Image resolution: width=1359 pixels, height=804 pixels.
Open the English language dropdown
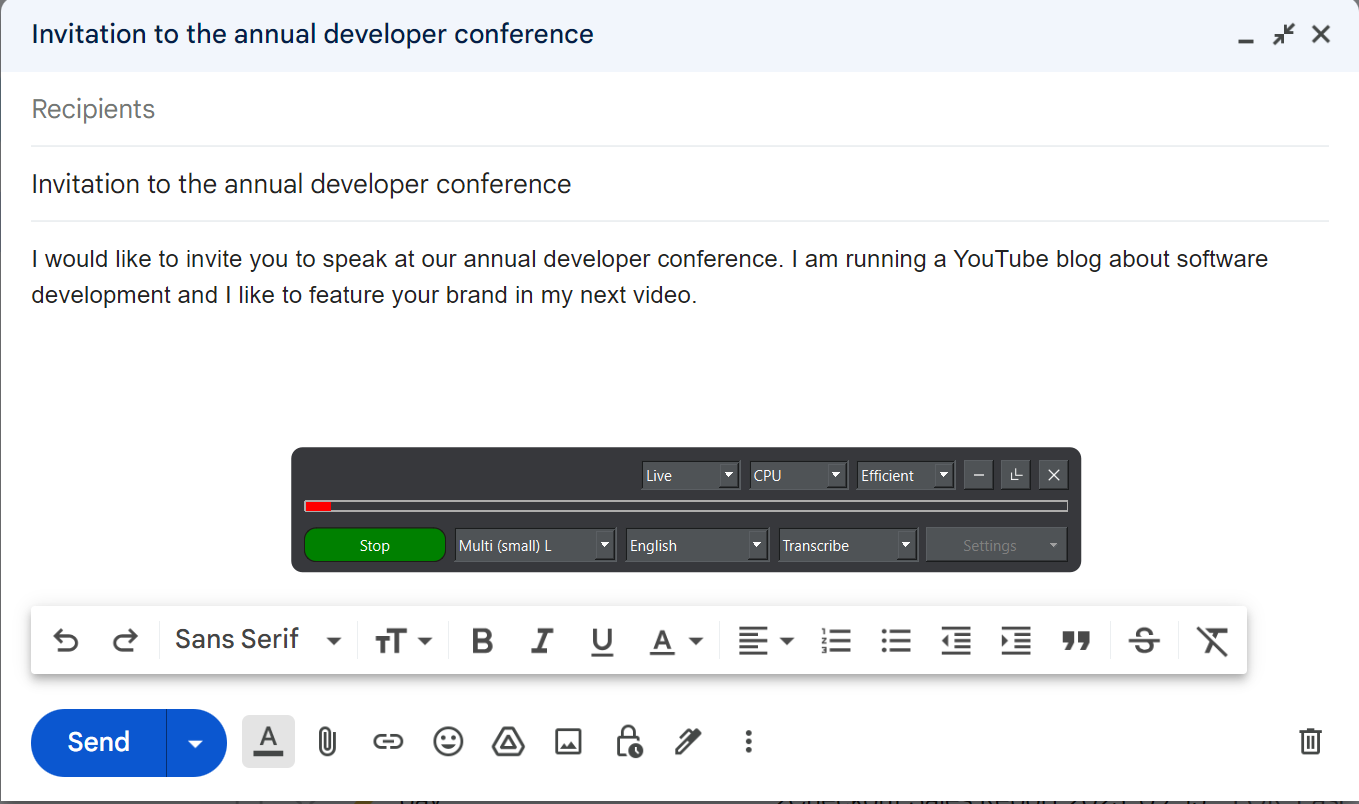(x=697, y=545)
